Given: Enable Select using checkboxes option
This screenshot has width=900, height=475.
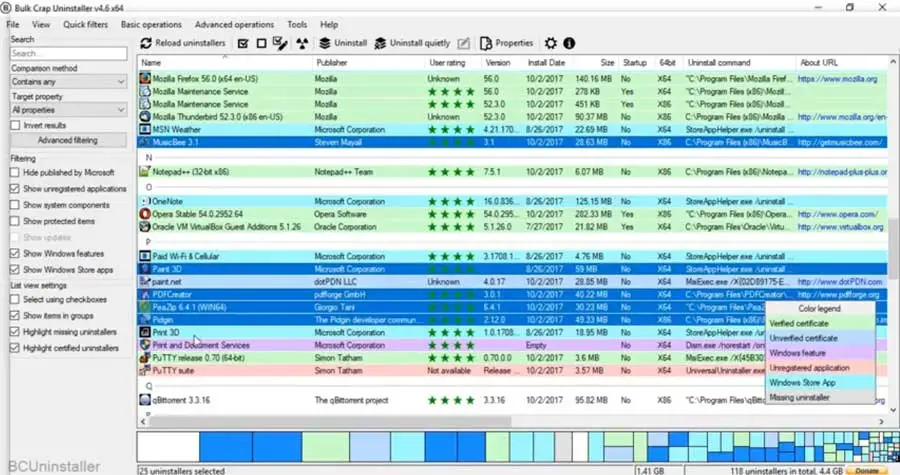Looking at the screenshot, I should [x=15, y=299].
